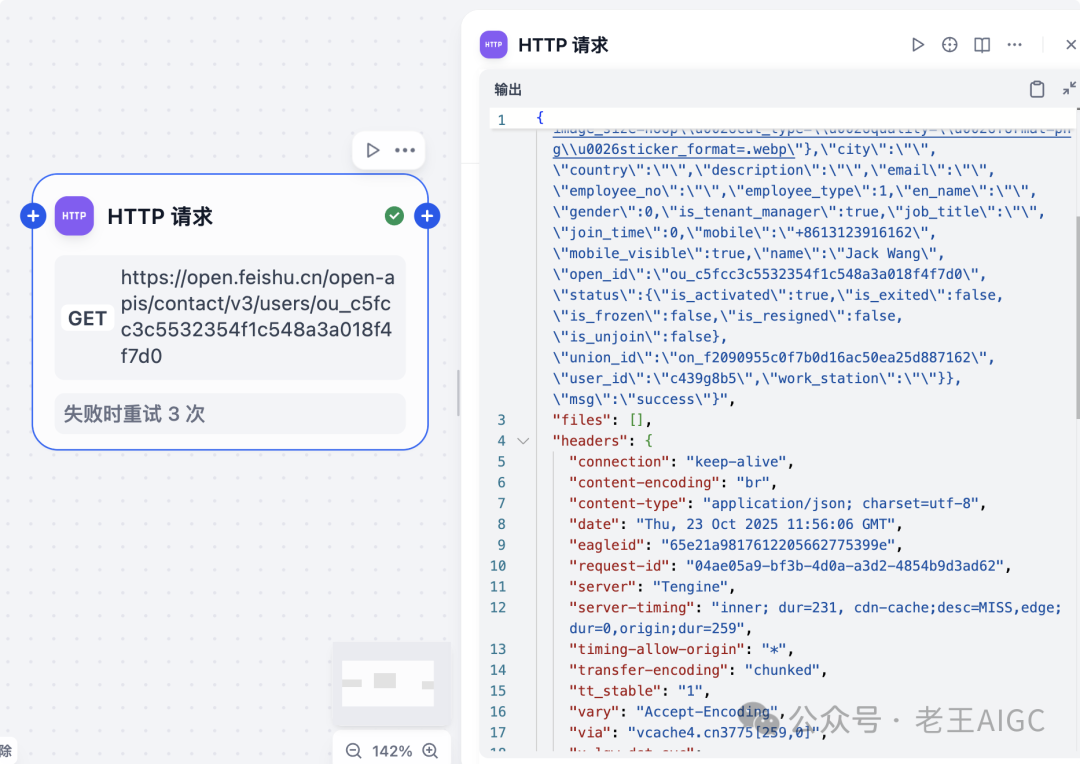Click the "connection": "keep-alive" line
Viewport: 1080px width, 764px height.
[681, 462]
